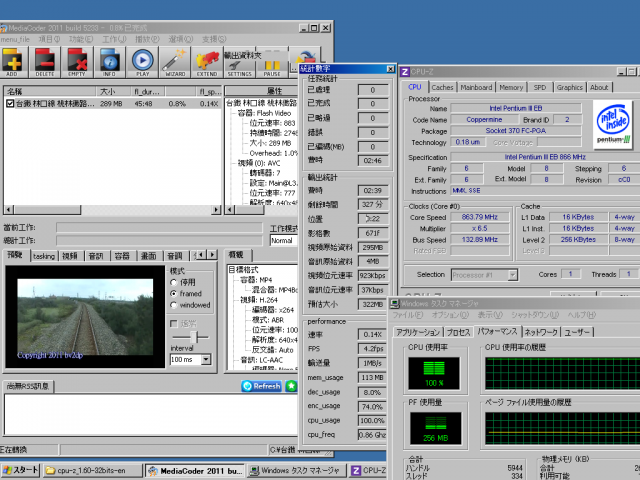Click the 名稱 column header
This screenshot has width=640, height=480.
point(50,91)
